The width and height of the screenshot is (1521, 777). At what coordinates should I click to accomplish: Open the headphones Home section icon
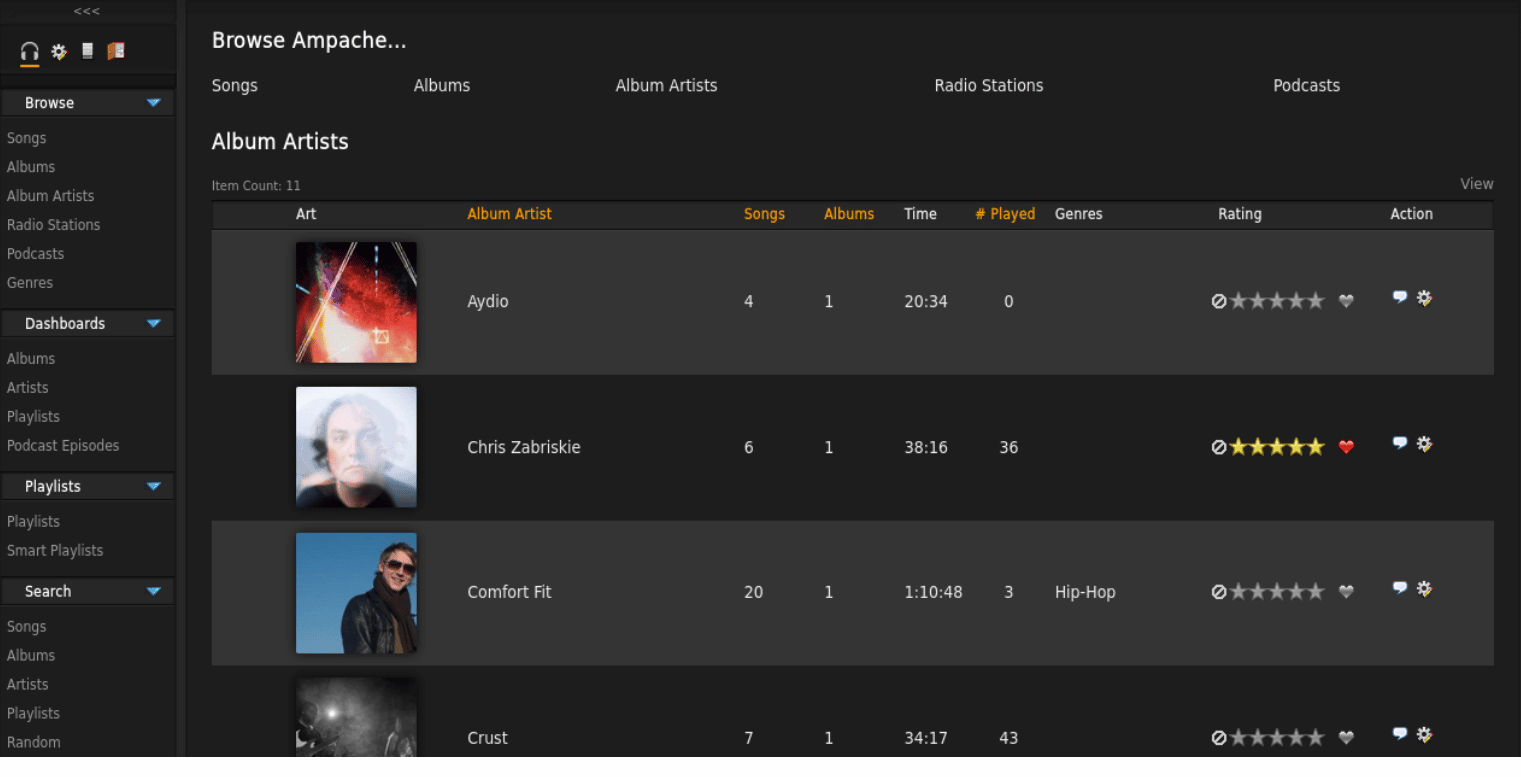30,51
